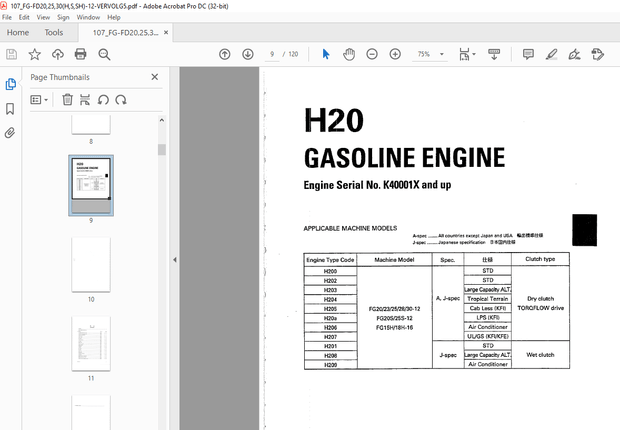Open the Window menu
The image size is (620, 430).
[x=88, y=17]
